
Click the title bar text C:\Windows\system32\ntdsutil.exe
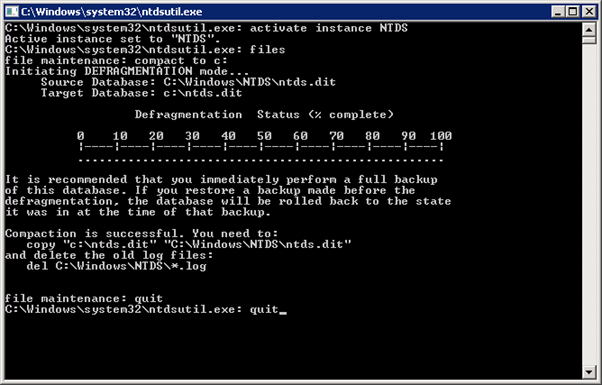(x=111, y=12)
